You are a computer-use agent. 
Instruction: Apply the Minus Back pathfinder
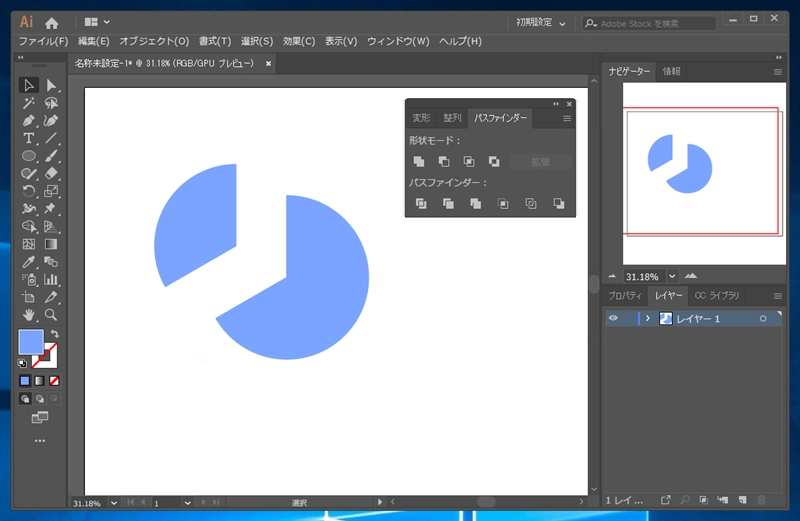tap(559, 204)
